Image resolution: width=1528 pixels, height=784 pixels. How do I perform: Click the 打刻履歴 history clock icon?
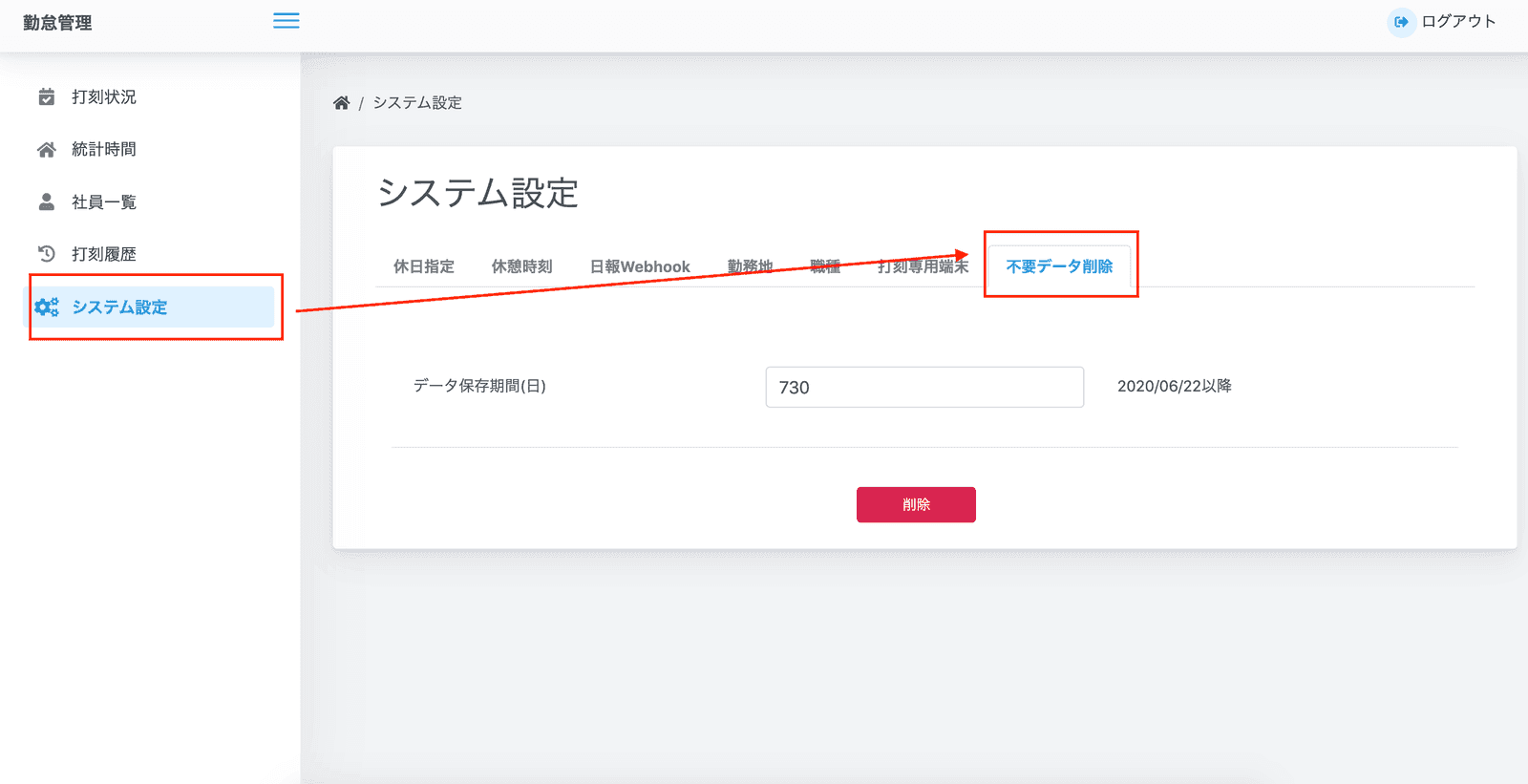pyautogui.click(x=46, y=254)
